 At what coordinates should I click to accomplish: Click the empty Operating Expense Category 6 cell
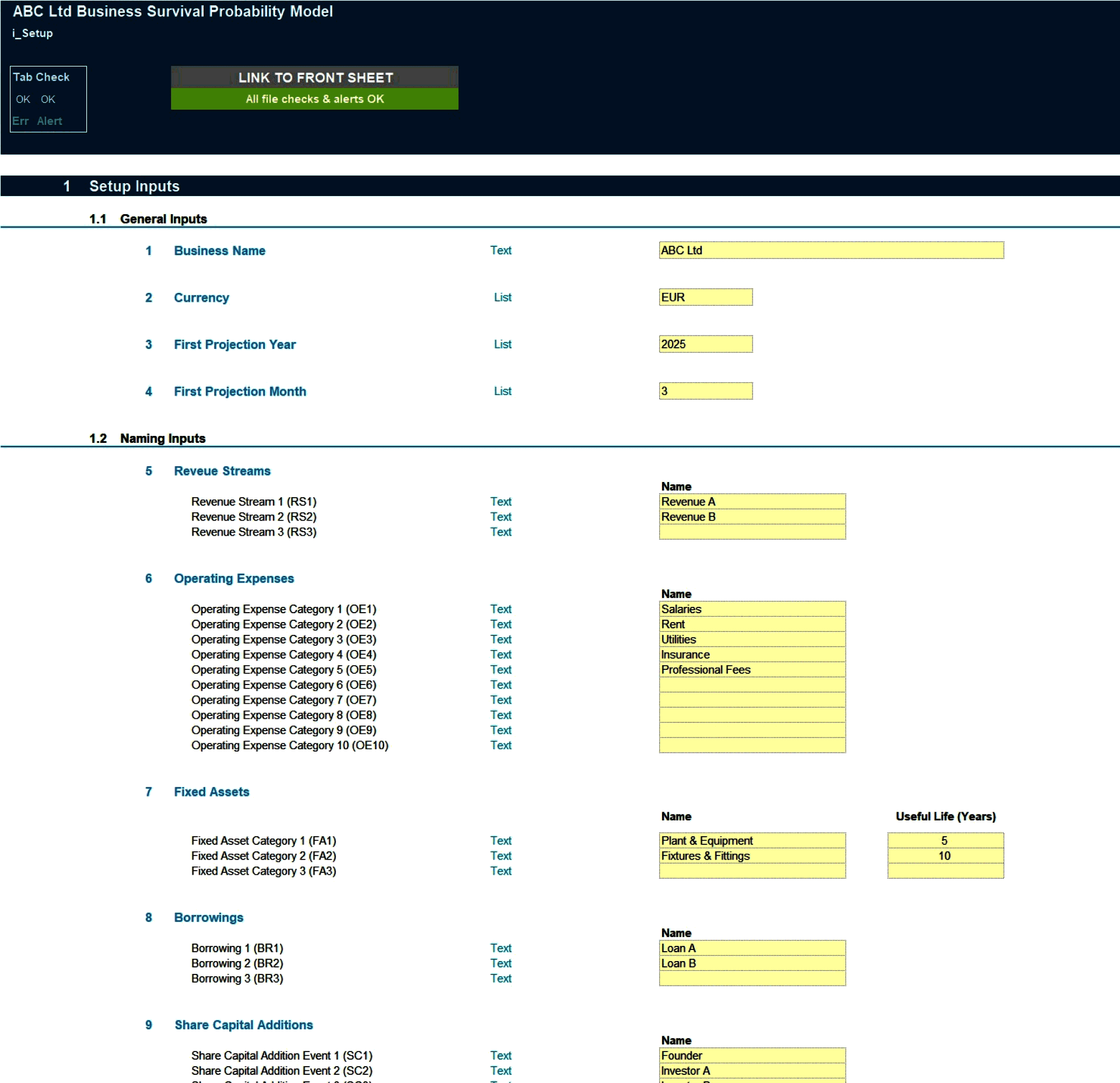pos(752,684)
